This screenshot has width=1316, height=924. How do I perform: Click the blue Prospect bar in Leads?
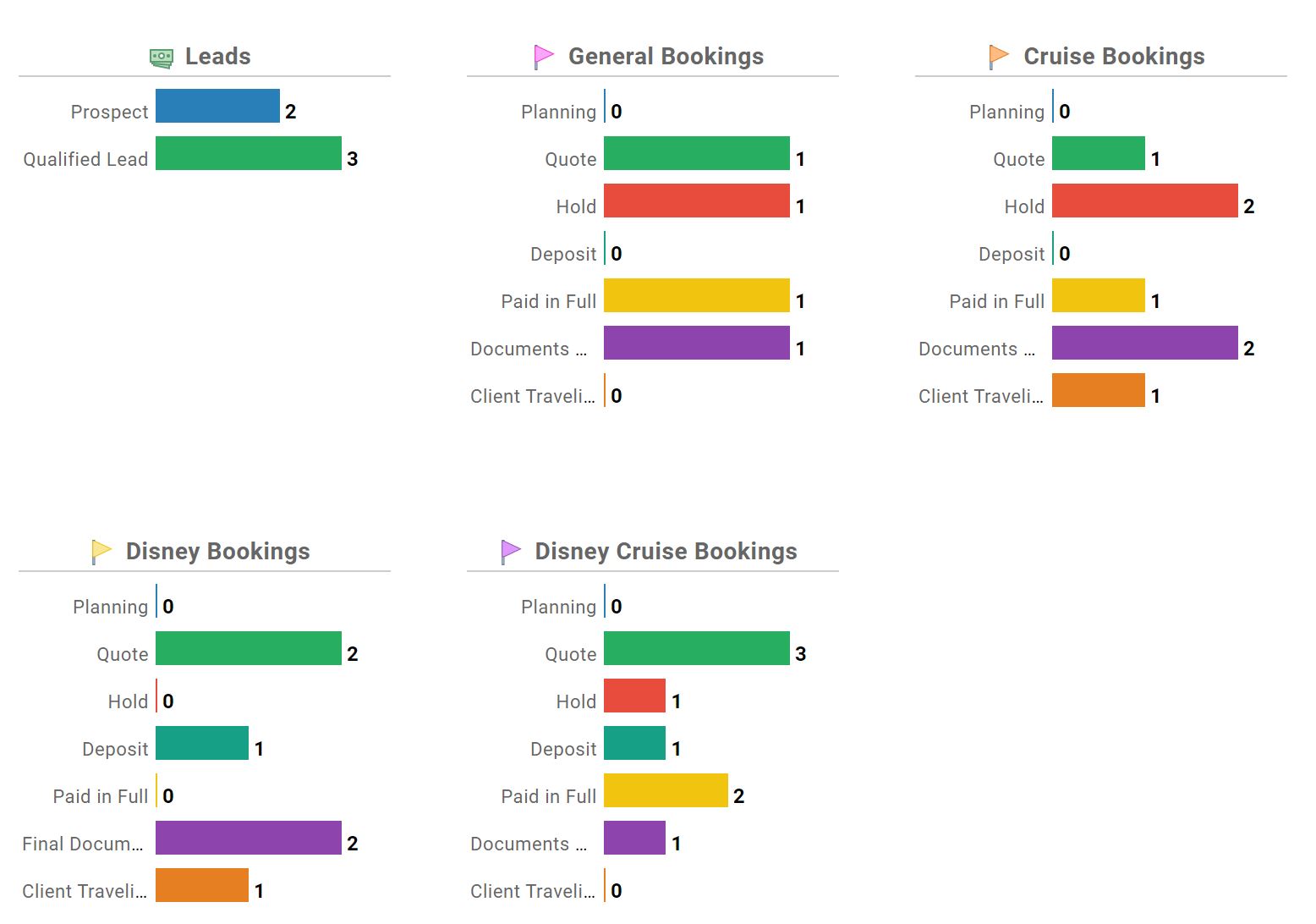[x=217, y=106]
